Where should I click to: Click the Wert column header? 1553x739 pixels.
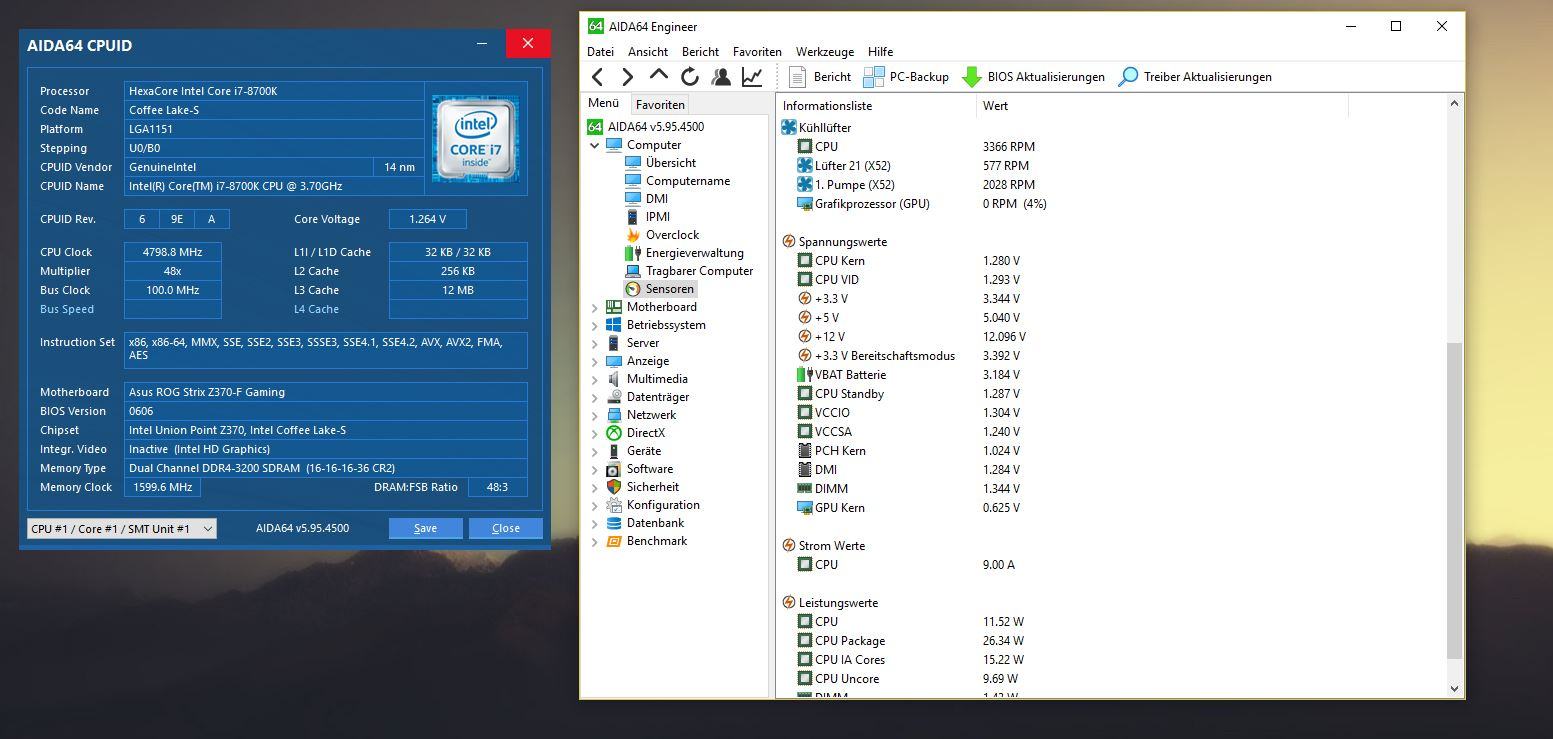(1162, 106)
